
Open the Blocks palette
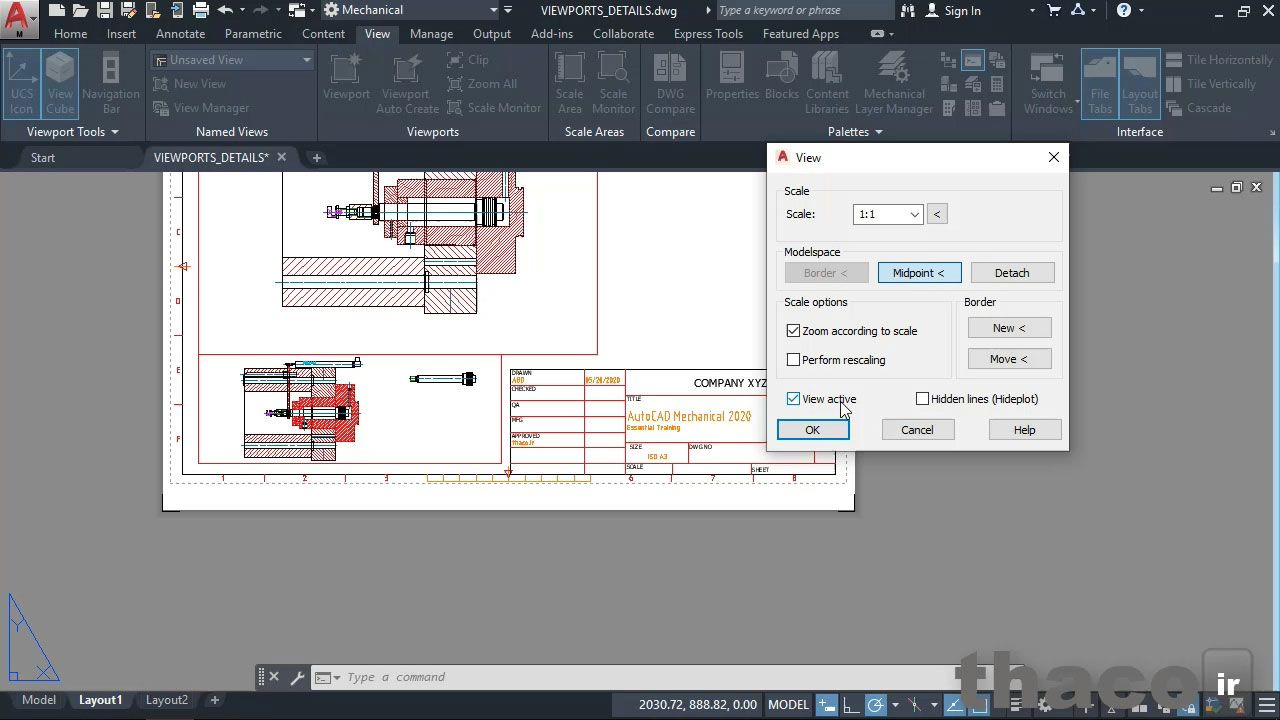(782, 78)
